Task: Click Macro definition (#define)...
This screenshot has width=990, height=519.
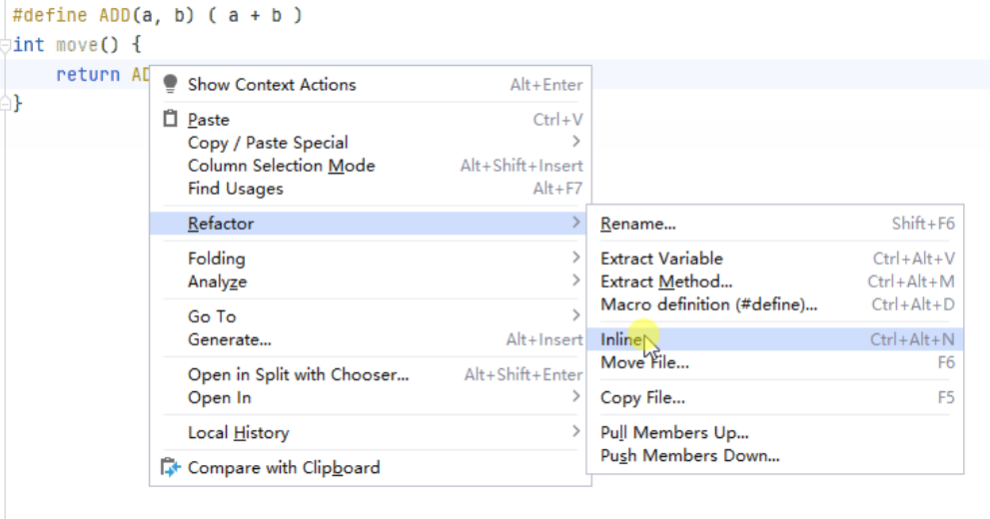Action: [x=708, y=304]
